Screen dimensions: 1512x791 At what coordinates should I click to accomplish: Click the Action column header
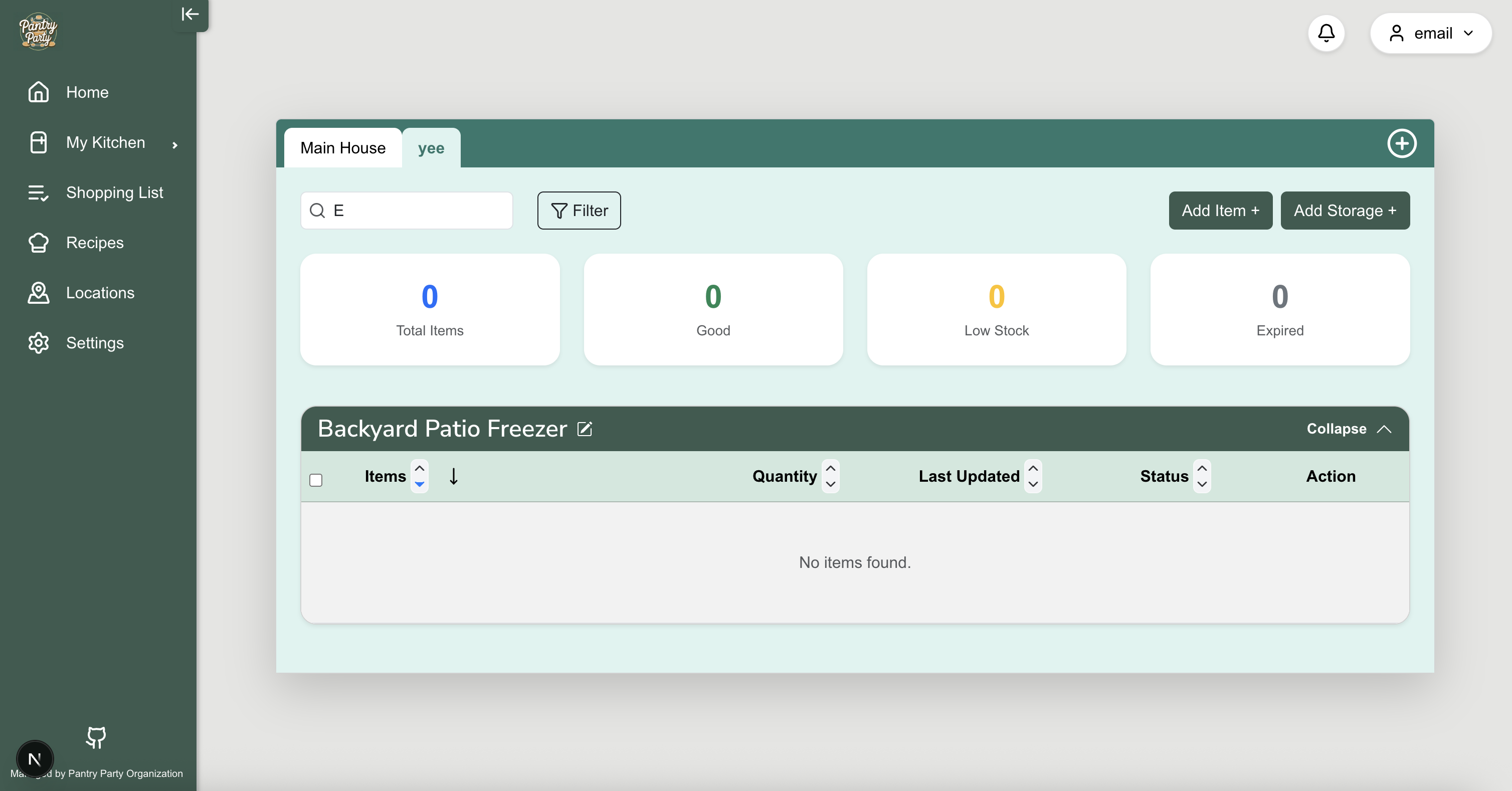pos(1331,476)
